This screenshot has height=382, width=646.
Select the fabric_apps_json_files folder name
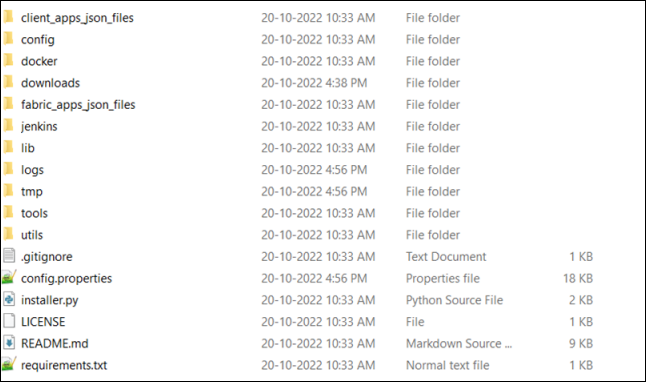tap(78, 105)
